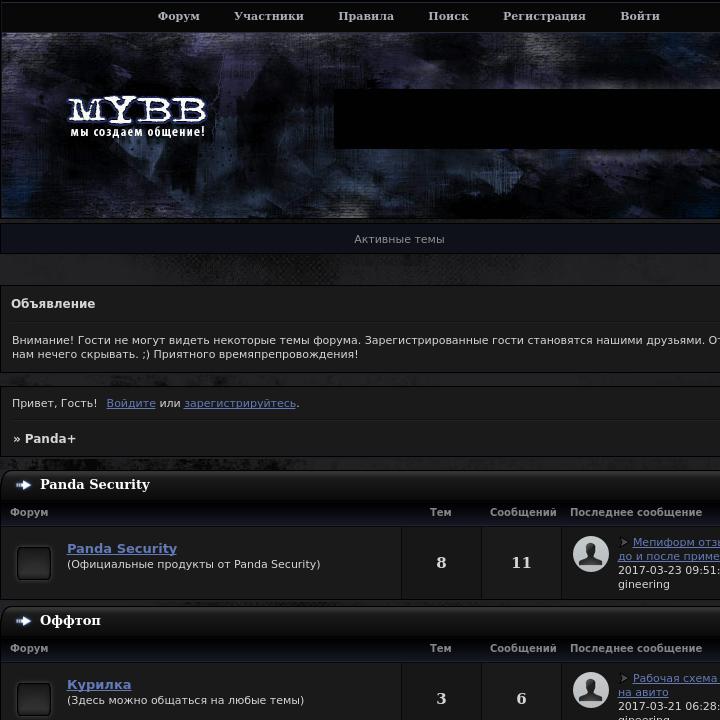Viewport: 720px width, 720px height.
Task: Click the topic count 3 for Курилка
Action: 441,698
